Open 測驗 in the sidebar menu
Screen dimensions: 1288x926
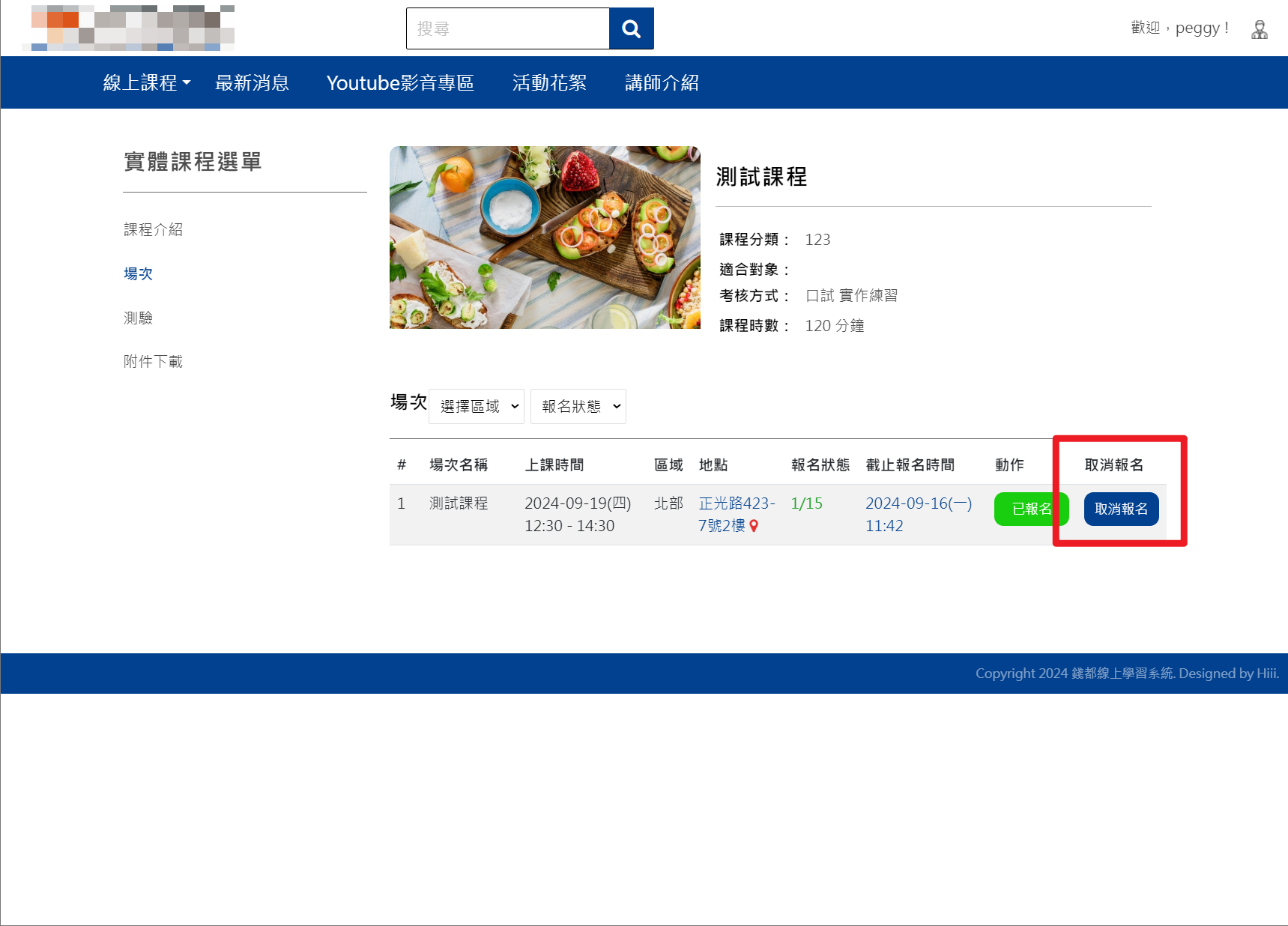(139, 318)
